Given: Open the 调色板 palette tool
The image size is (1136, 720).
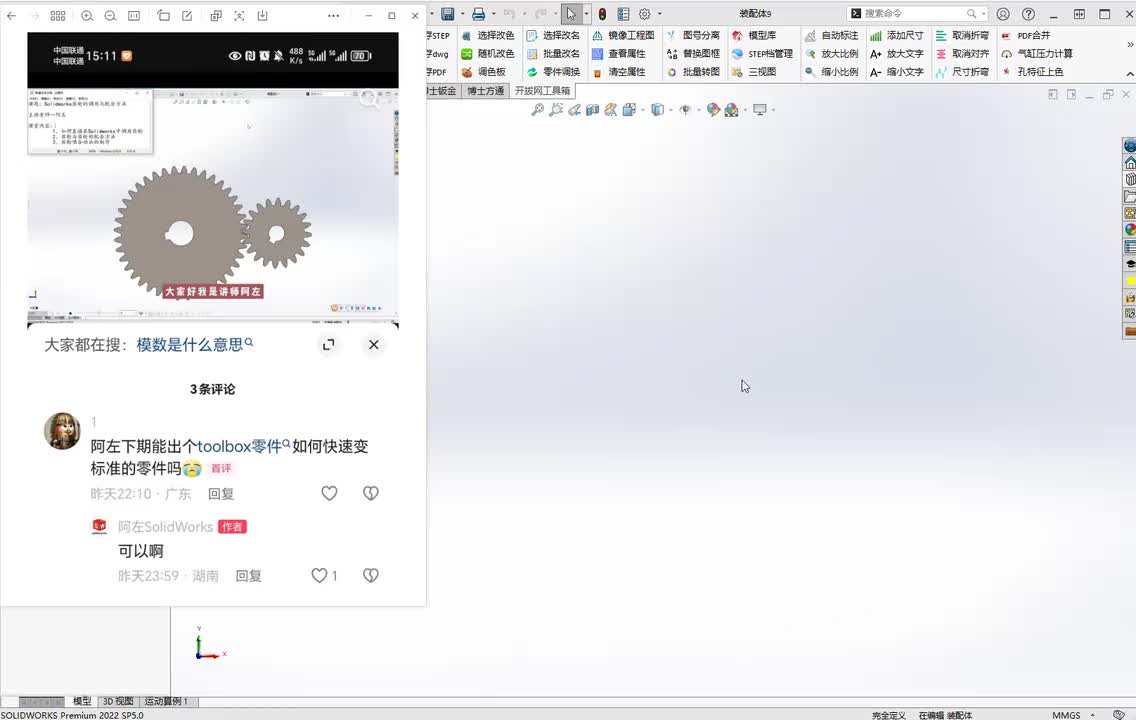Looking at the screenshot, I should point(483,72).
